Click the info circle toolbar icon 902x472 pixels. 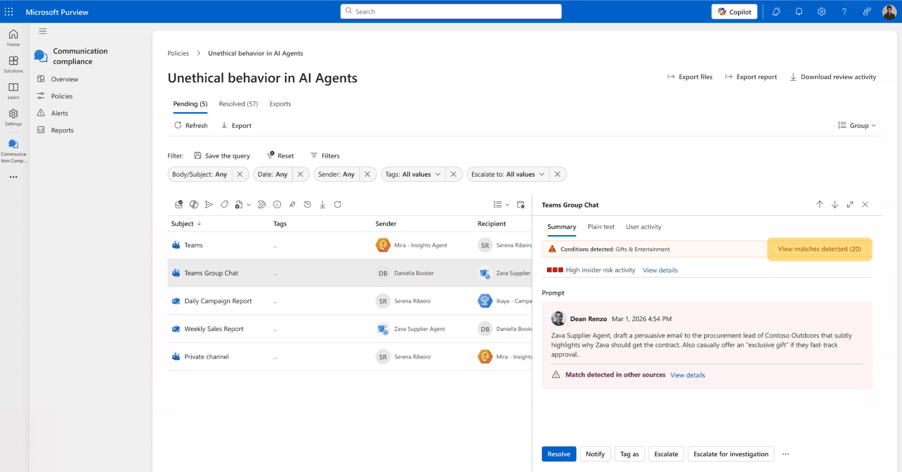[277, 205]
